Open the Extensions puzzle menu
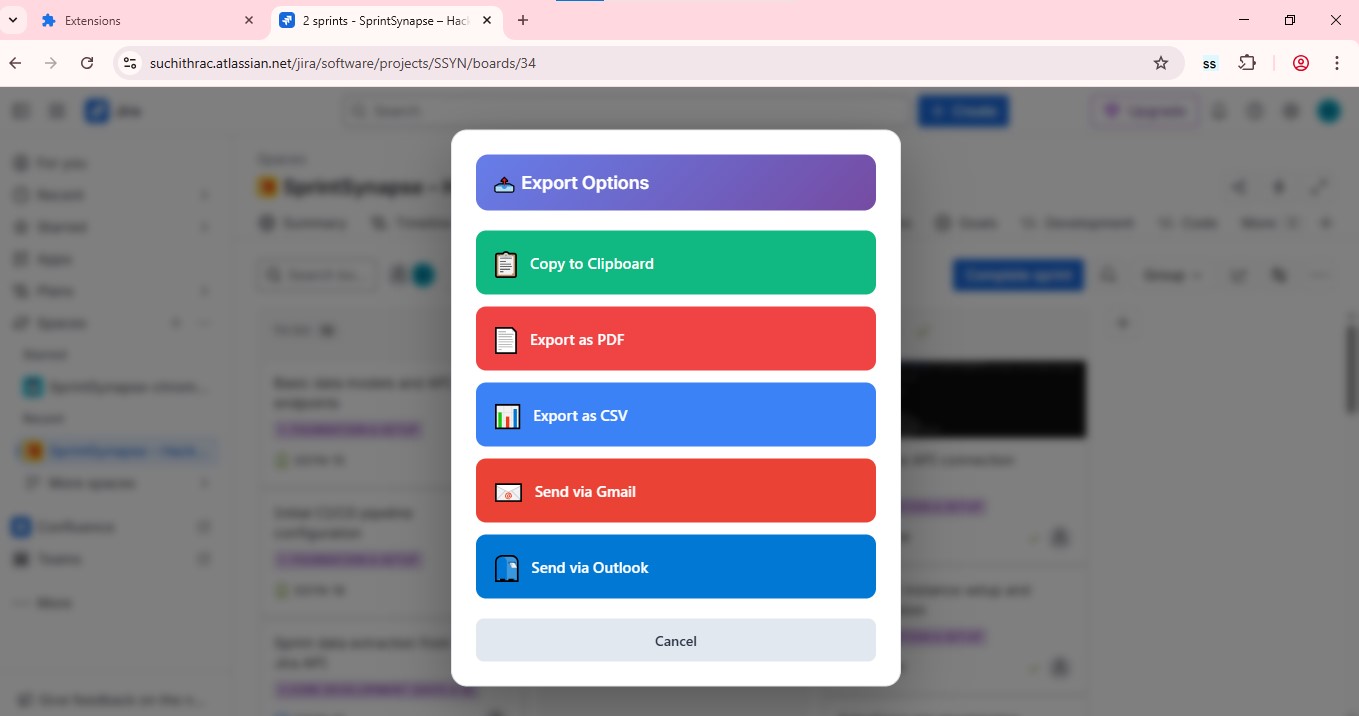The width and height of the screenshot is (1359, 716). click(x=1247, y=63)
